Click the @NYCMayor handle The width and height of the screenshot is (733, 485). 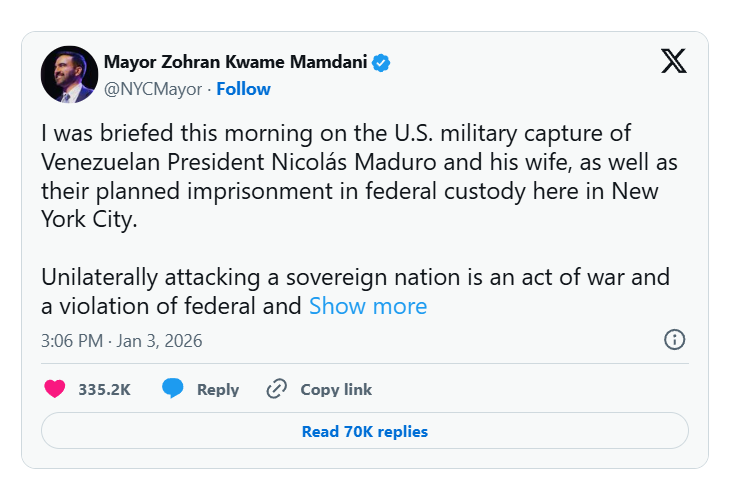(x=152, y=89)
